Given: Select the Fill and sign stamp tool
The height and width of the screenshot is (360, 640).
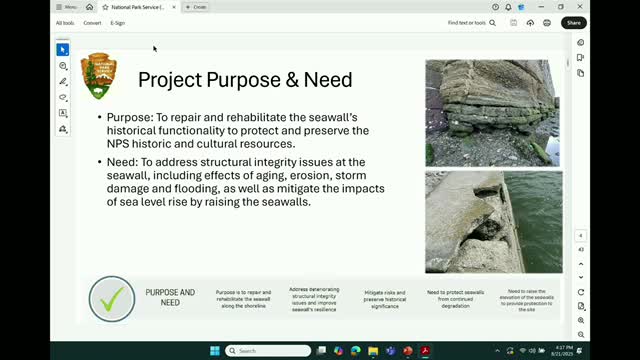Looking at the screenshot, I should coord(62,129).
